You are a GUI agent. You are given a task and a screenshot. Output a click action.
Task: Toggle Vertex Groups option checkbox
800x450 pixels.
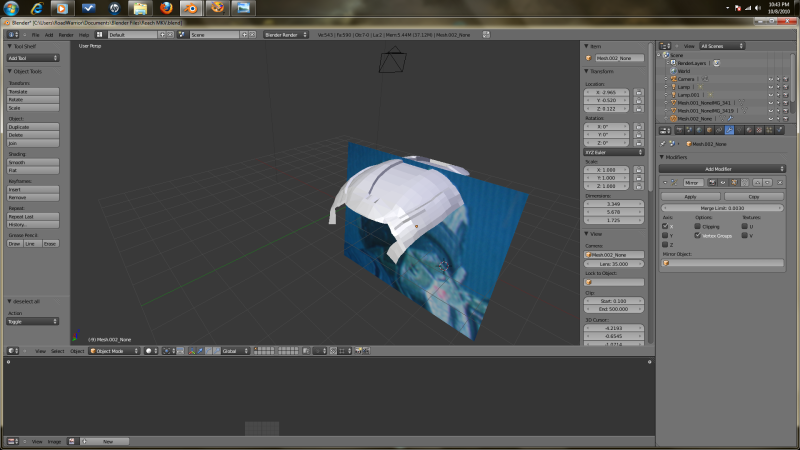[697, 235]
